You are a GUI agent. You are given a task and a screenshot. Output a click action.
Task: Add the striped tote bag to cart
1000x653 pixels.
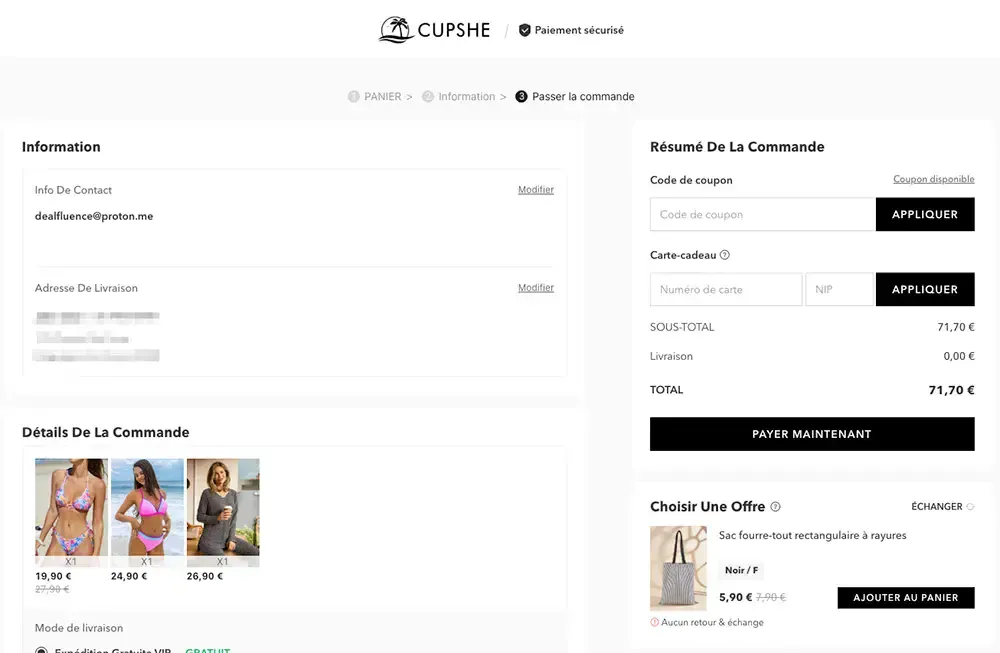906,598
